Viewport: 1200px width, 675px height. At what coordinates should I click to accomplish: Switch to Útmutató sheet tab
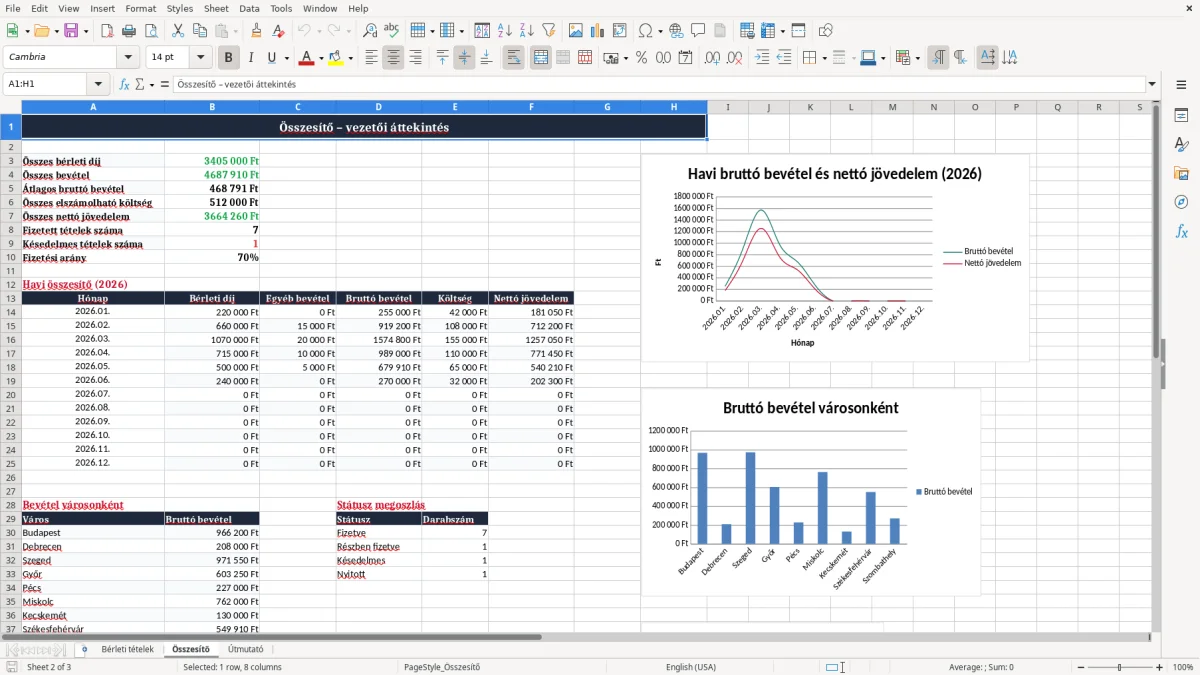coord(246,649)
